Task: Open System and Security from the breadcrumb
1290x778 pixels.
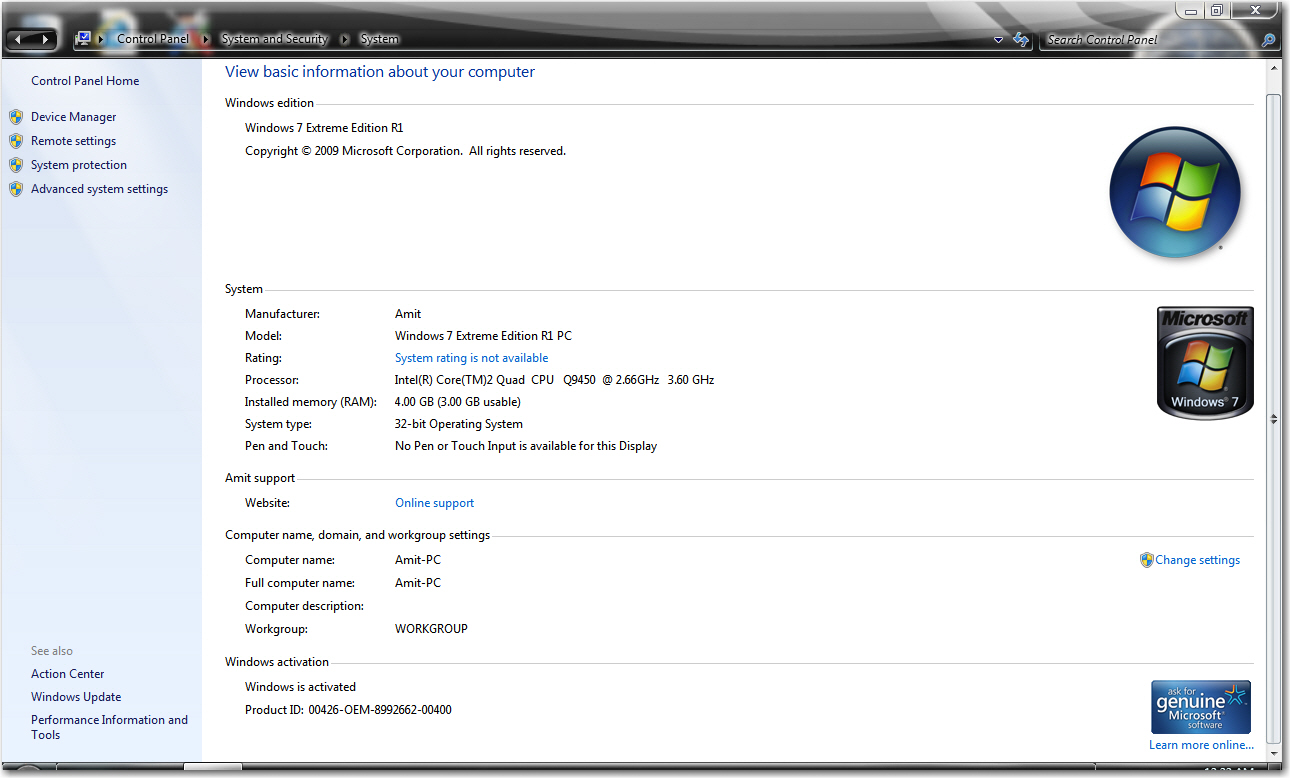Action: tap(274, 39)
